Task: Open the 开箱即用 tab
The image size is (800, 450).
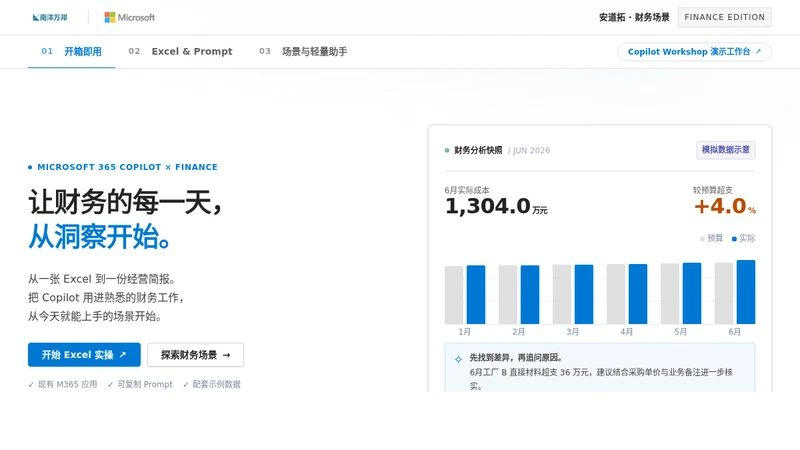Action: (x=71, y=52)
